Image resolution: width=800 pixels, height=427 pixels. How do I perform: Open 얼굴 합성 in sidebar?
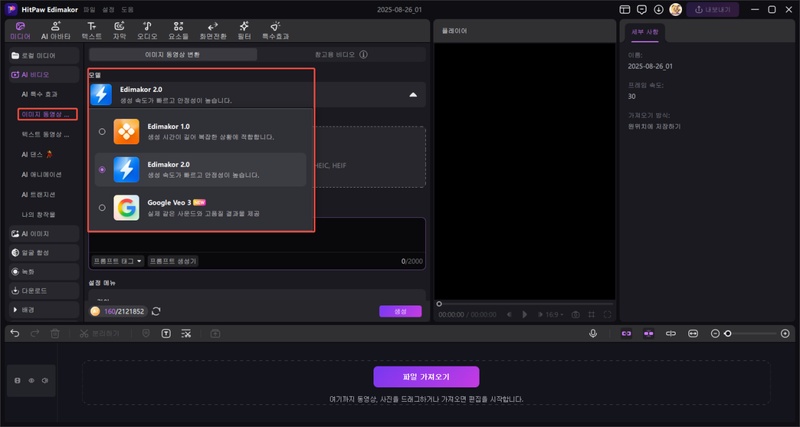(44, 253)
